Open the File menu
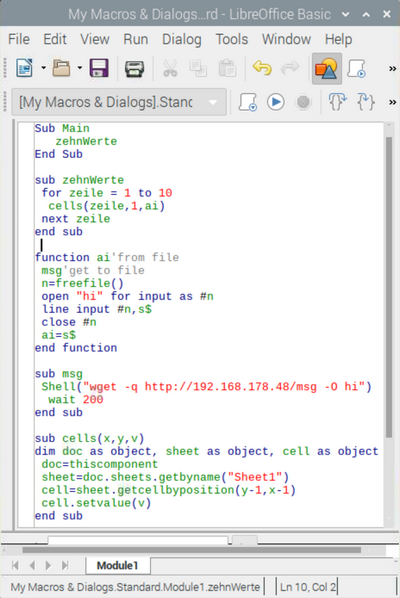Viewport: 400px width, 598px height. coord(19,39)
